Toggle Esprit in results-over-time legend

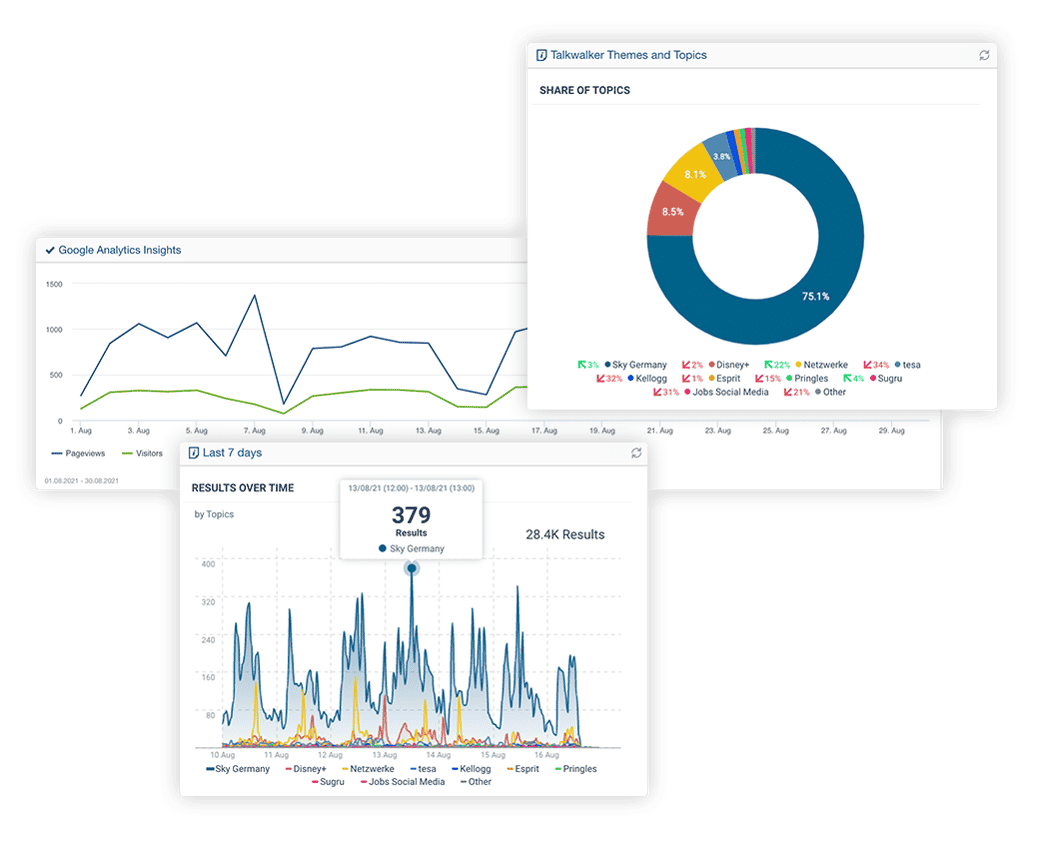click(x=523, y=769)
